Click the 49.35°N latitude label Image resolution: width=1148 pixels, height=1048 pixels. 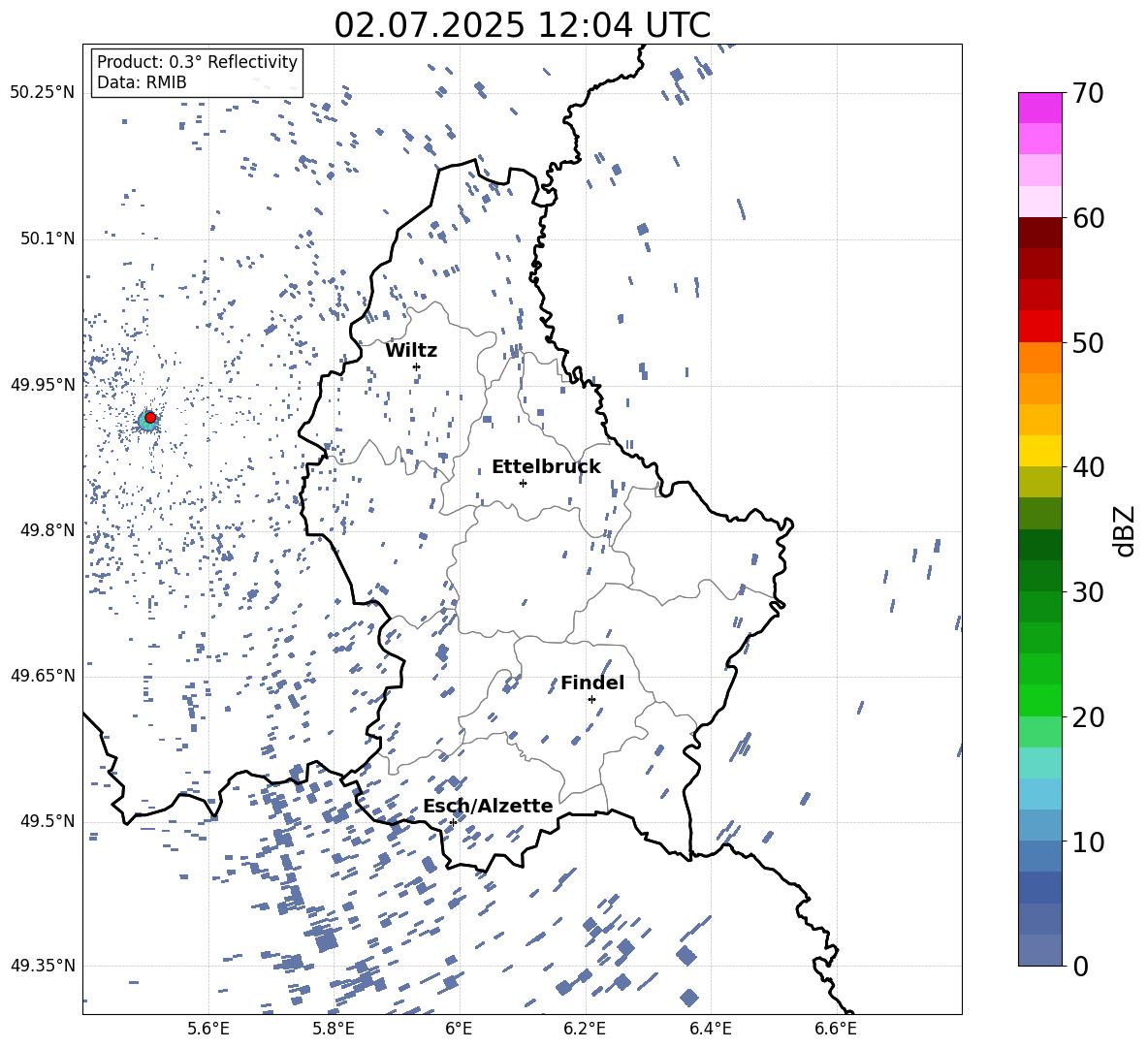pos(43,966)
